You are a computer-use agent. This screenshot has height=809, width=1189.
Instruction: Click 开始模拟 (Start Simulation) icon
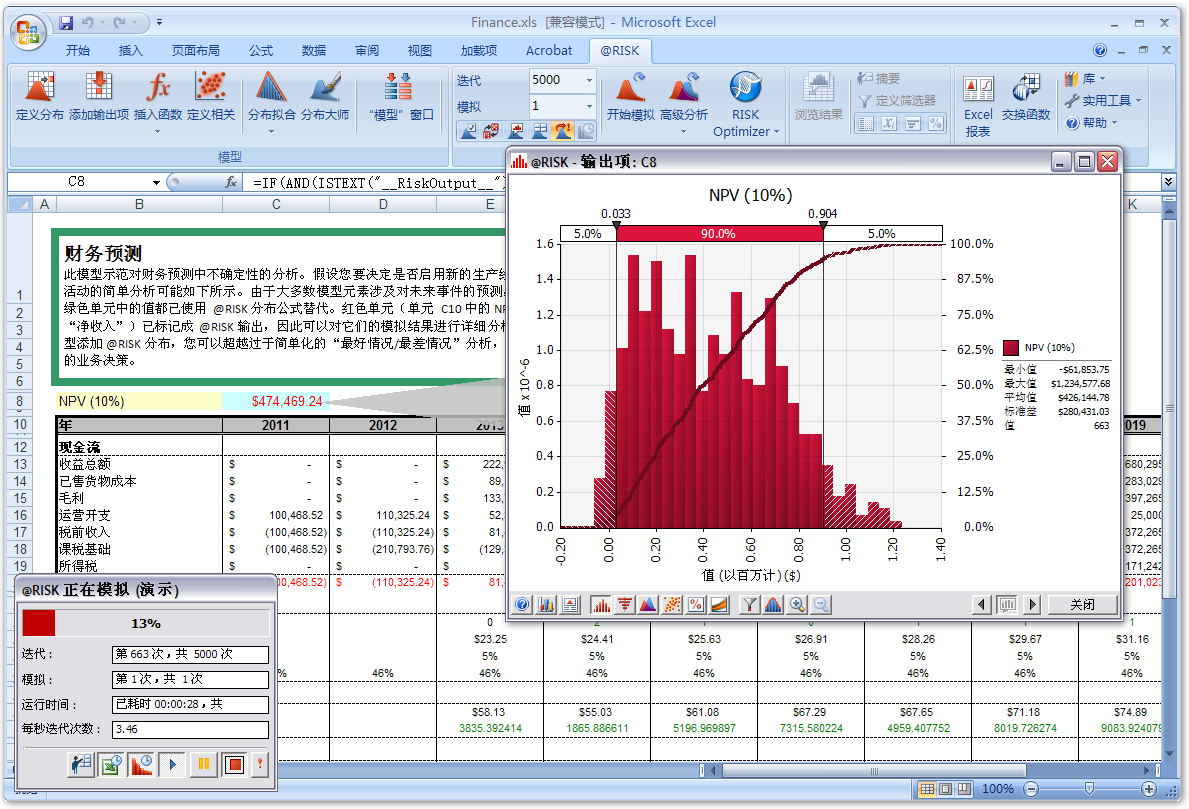point(630,86)
